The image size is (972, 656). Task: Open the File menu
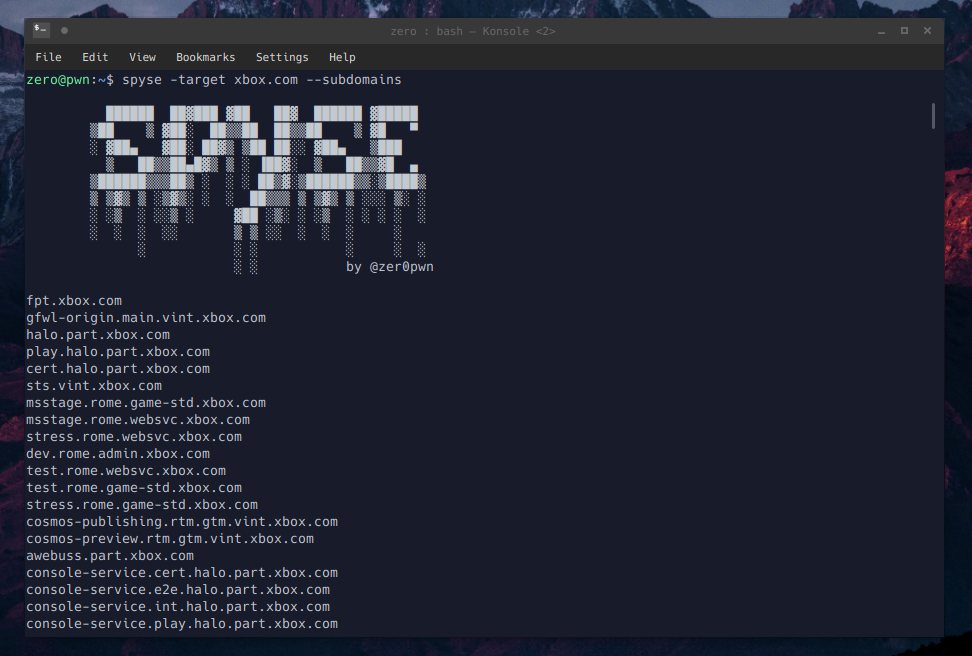coord(48,57)
